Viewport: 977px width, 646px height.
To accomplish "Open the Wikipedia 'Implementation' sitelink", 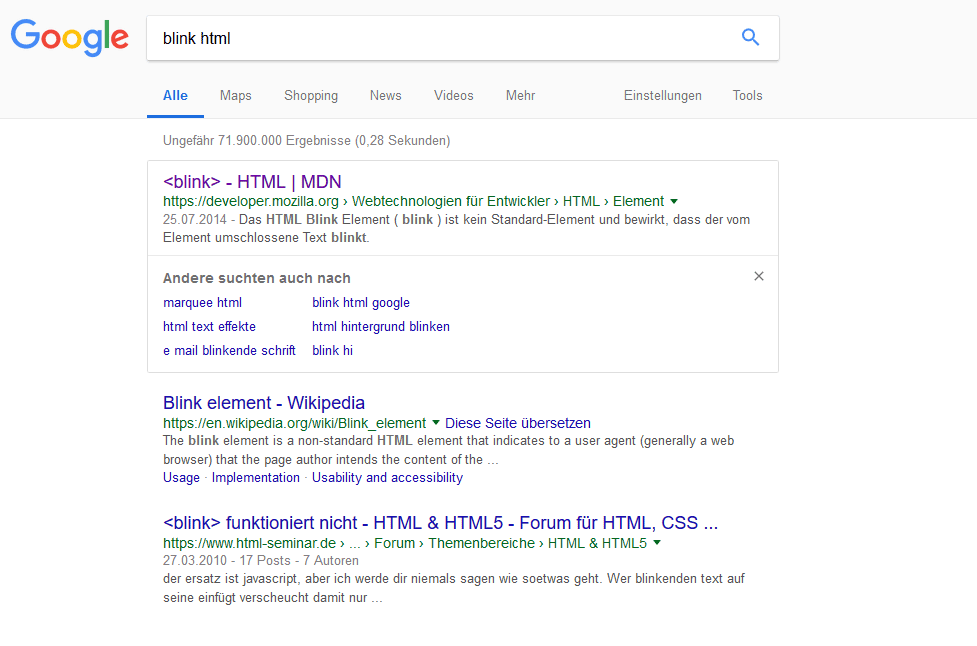I will point(255,478).
